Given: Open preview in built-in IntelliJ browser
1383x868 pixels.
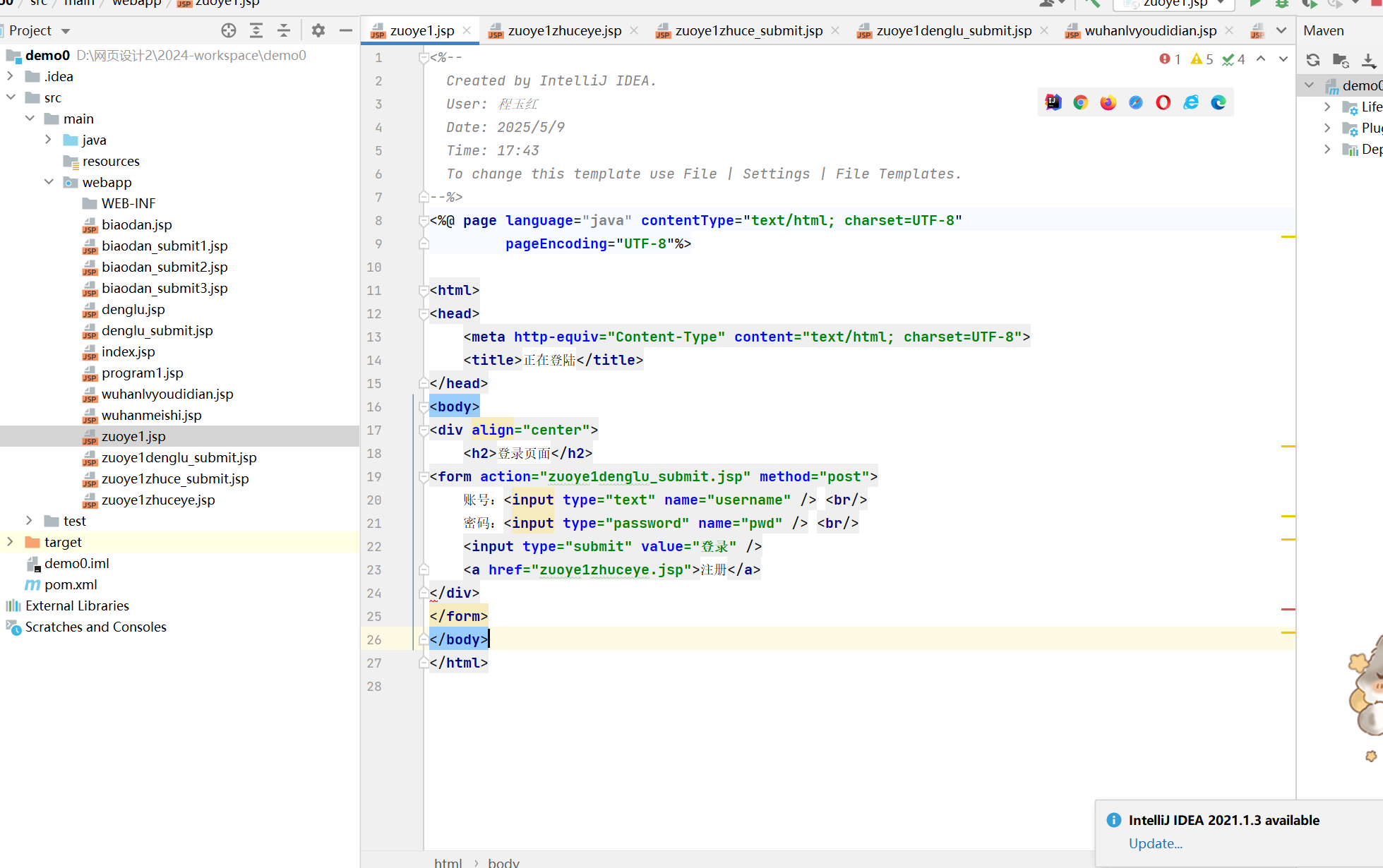Looking at the screenshot, I should point(1053,102).
